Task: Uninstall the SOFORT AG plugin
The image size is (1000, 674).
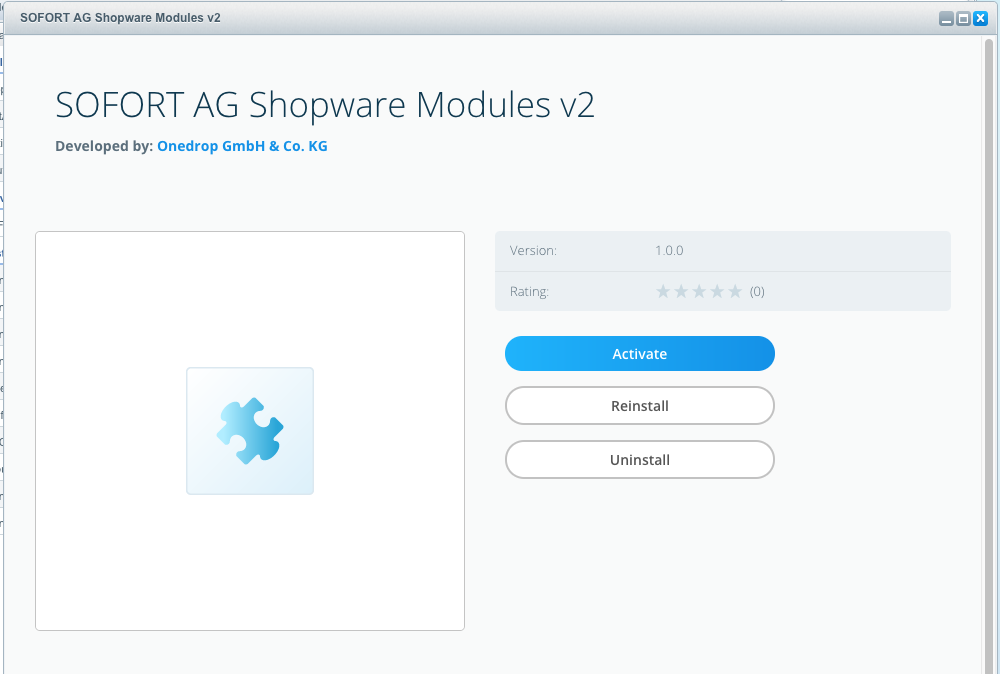Action: 639,460
